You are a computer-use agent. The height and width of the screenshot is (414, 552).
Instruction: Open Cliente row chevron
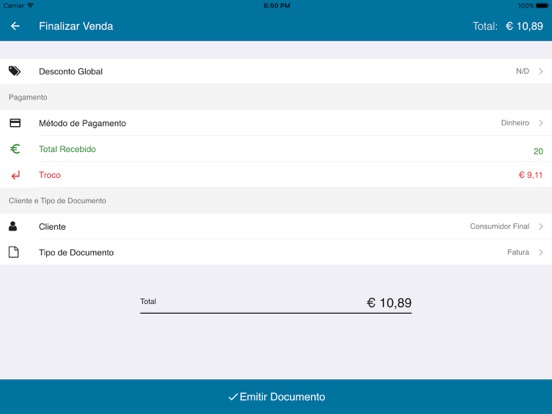541,227
